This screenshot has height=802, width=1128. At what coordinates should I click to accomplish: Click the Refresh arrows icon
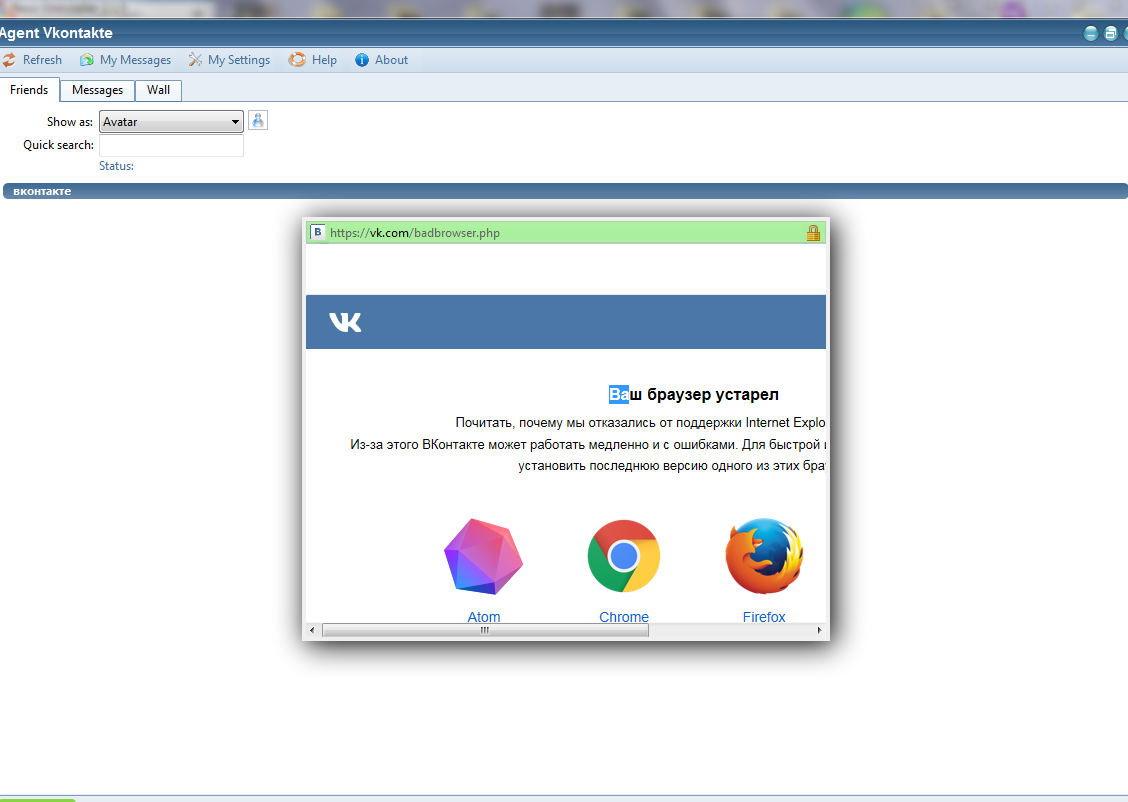click(x=9, y=60)
